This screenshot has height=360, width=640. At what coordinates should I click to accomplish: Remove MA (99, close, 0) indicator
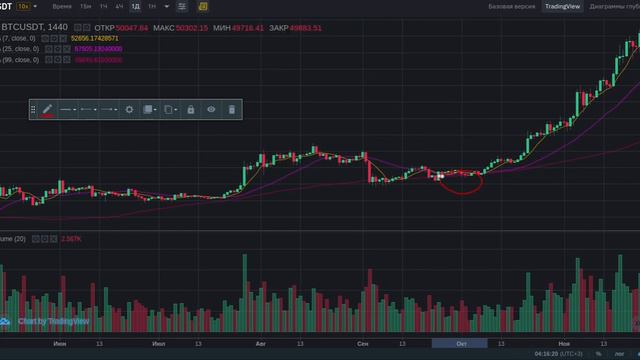[x=67, y=60]
